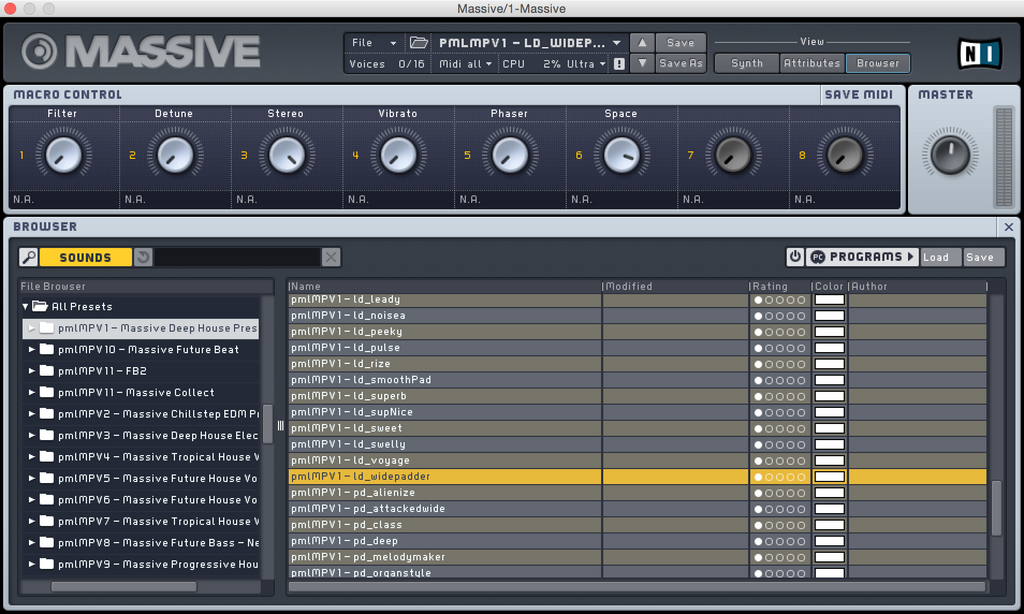Switch to the Synth view

[746, 64]
